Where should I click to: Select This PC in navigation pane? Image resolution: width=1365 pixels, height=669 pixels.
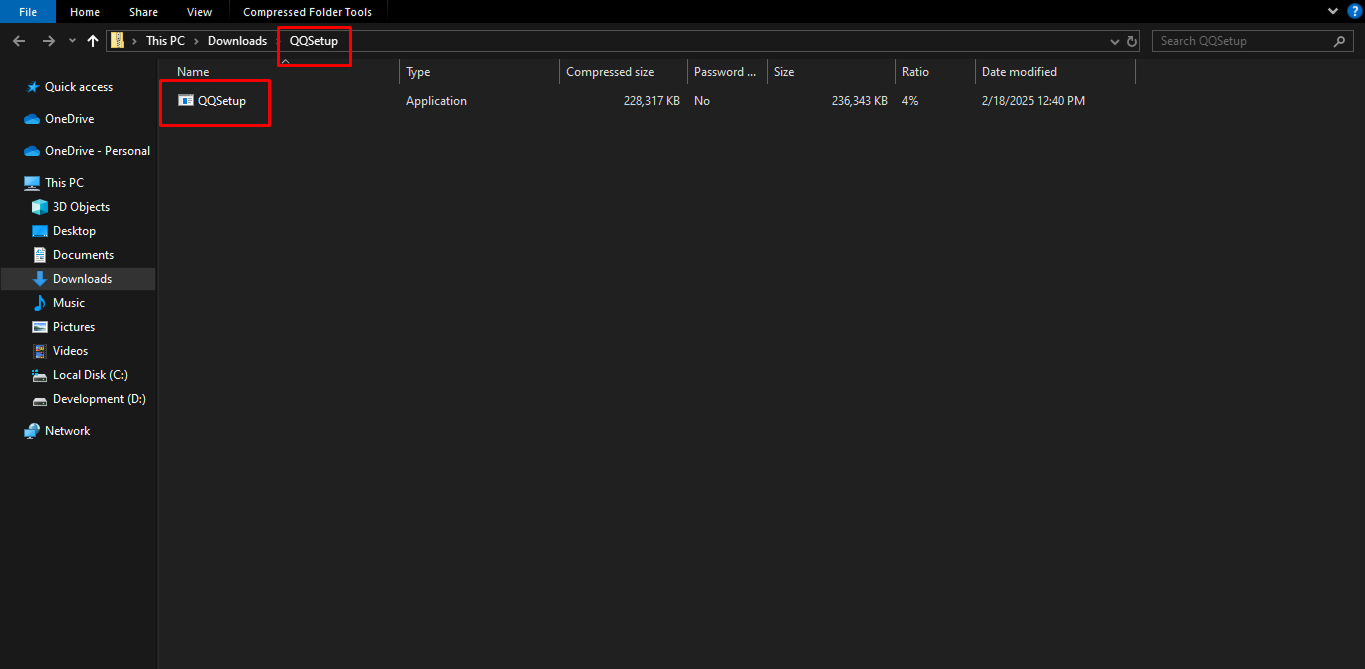(64, 183)
